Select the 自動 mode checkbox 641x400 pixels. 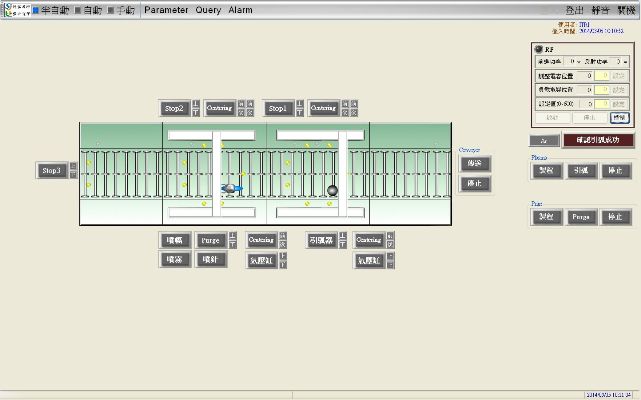(79, 10)
